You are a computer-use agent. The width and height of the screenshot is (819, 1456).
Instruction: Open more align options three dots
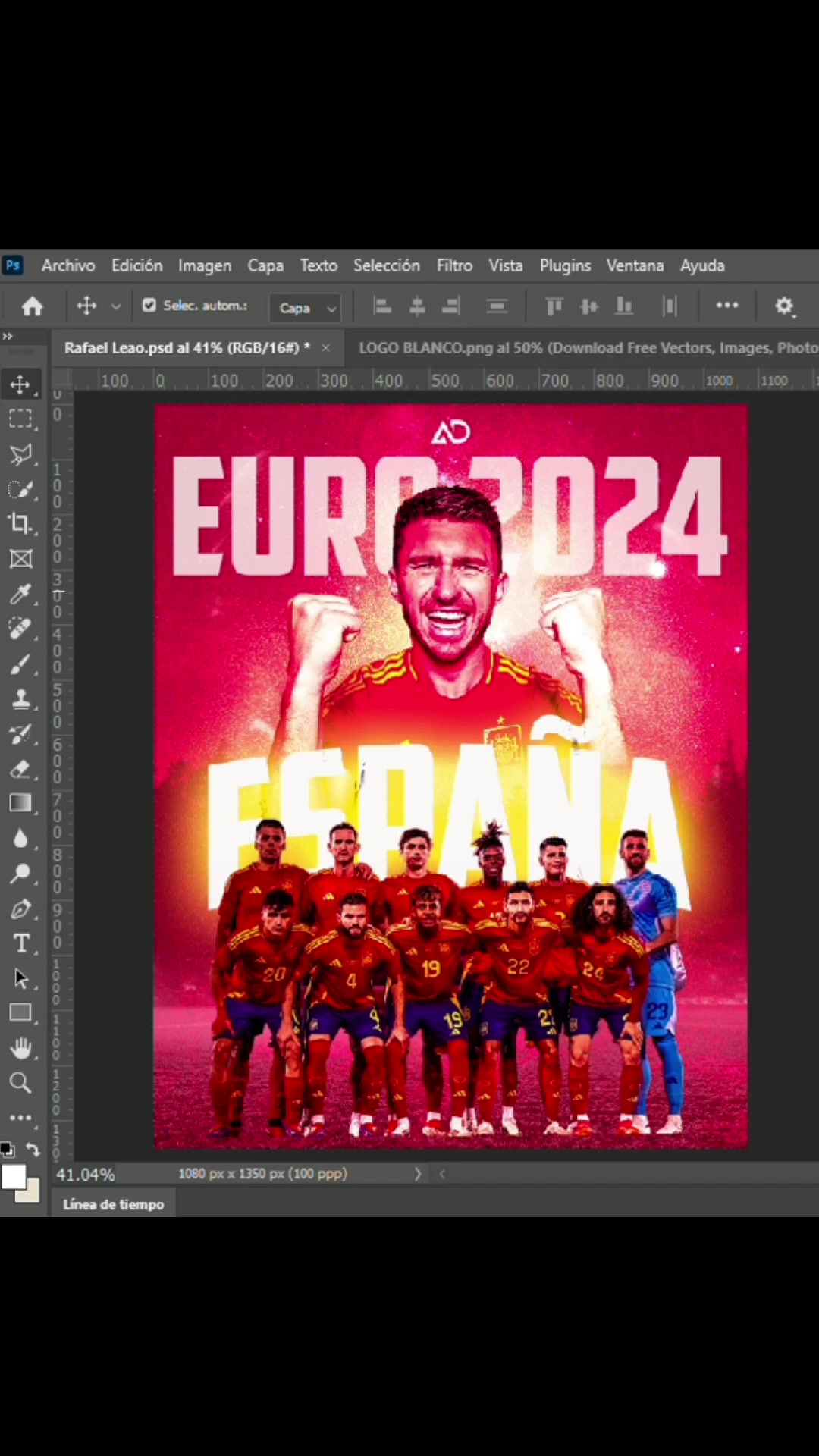(x=727, y=305)
